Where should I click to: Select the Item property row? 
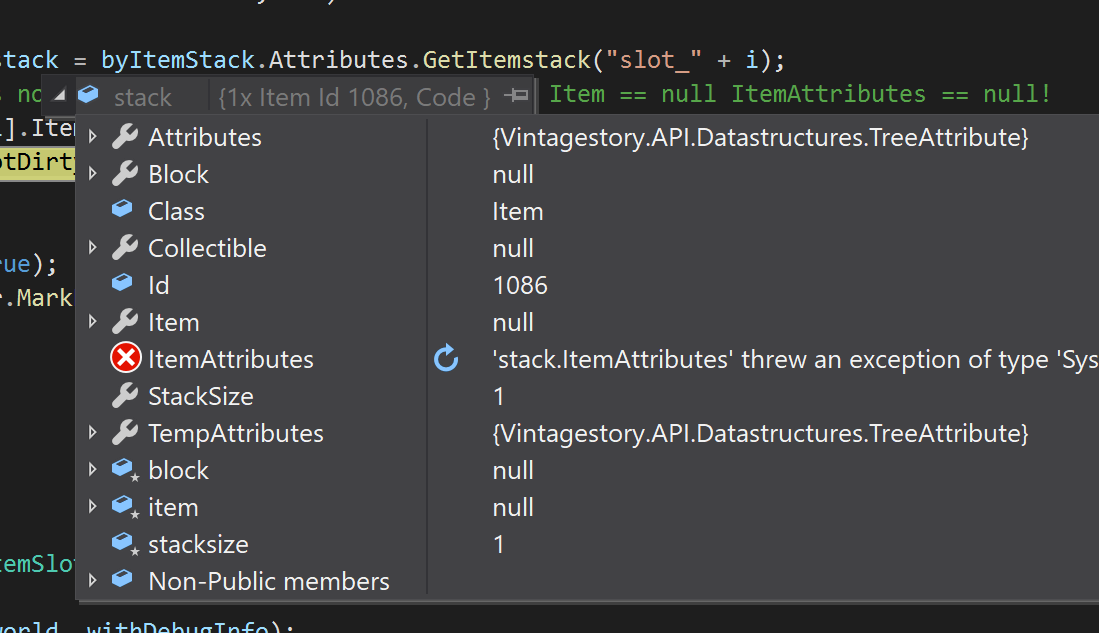click(173, 322)
